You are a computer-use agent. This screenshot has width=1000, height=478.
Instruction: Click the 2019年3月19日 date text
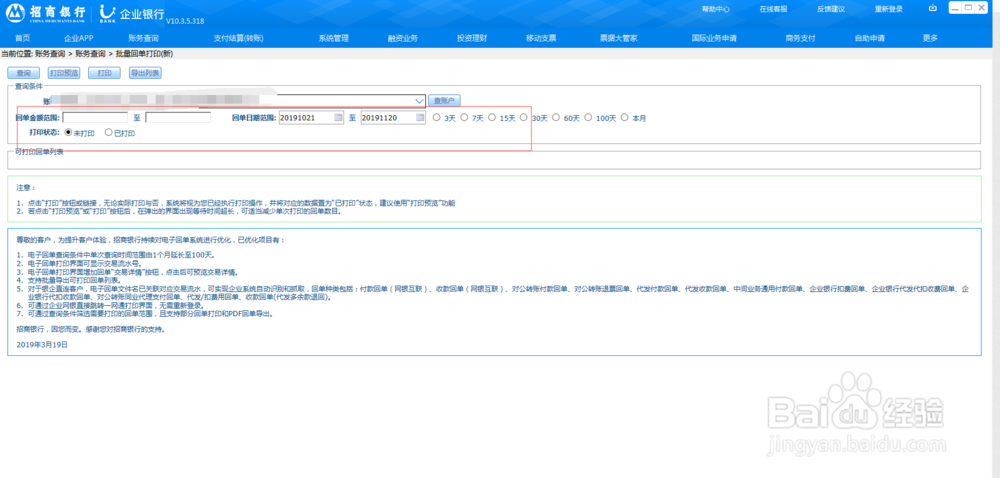pyautogui.click(x=42, y=344)
